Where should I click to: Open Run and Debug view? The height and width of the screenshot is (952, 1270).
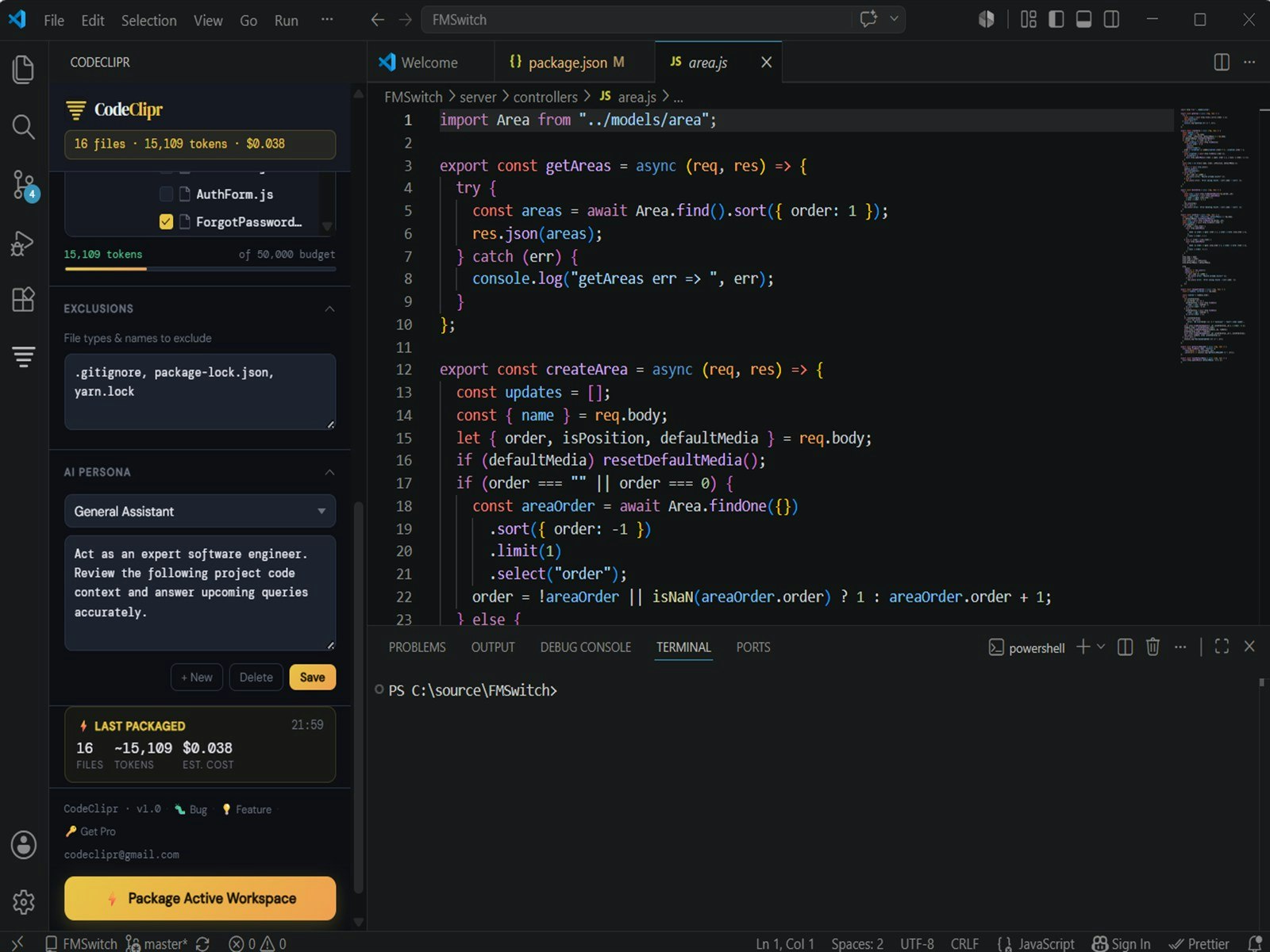[24, 243]
